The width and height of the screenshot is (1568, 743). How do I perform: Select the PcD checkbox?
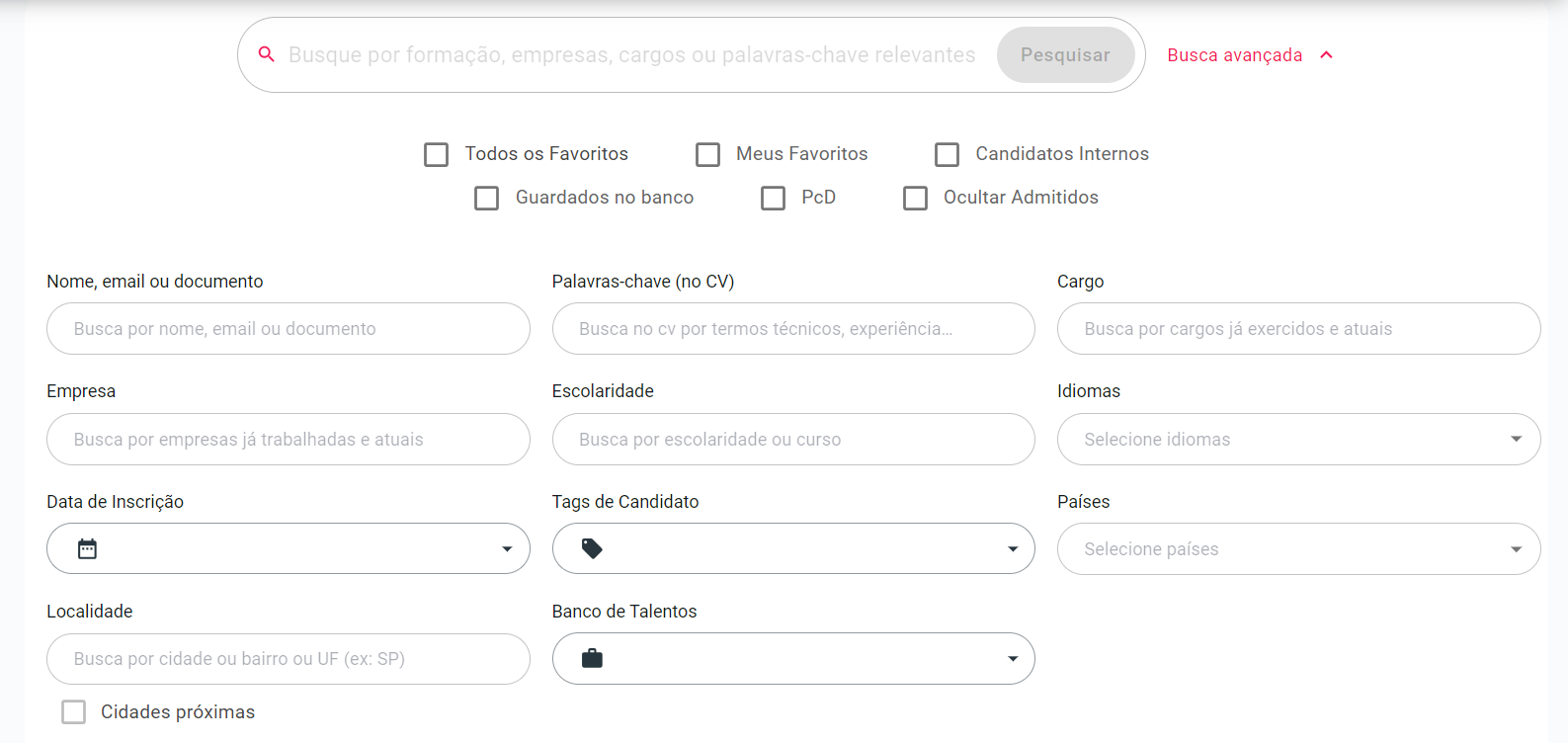point(773,198)
